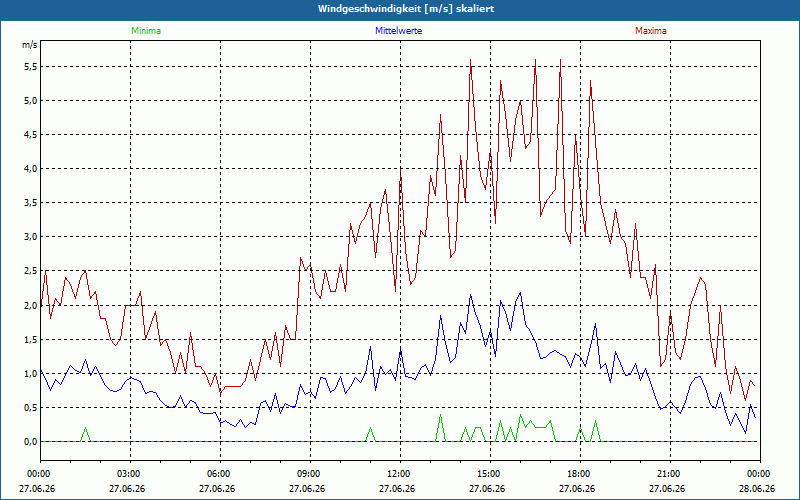Click the 03:00 time axis label
The image size is (800, 500).
(x=130, y=474)
